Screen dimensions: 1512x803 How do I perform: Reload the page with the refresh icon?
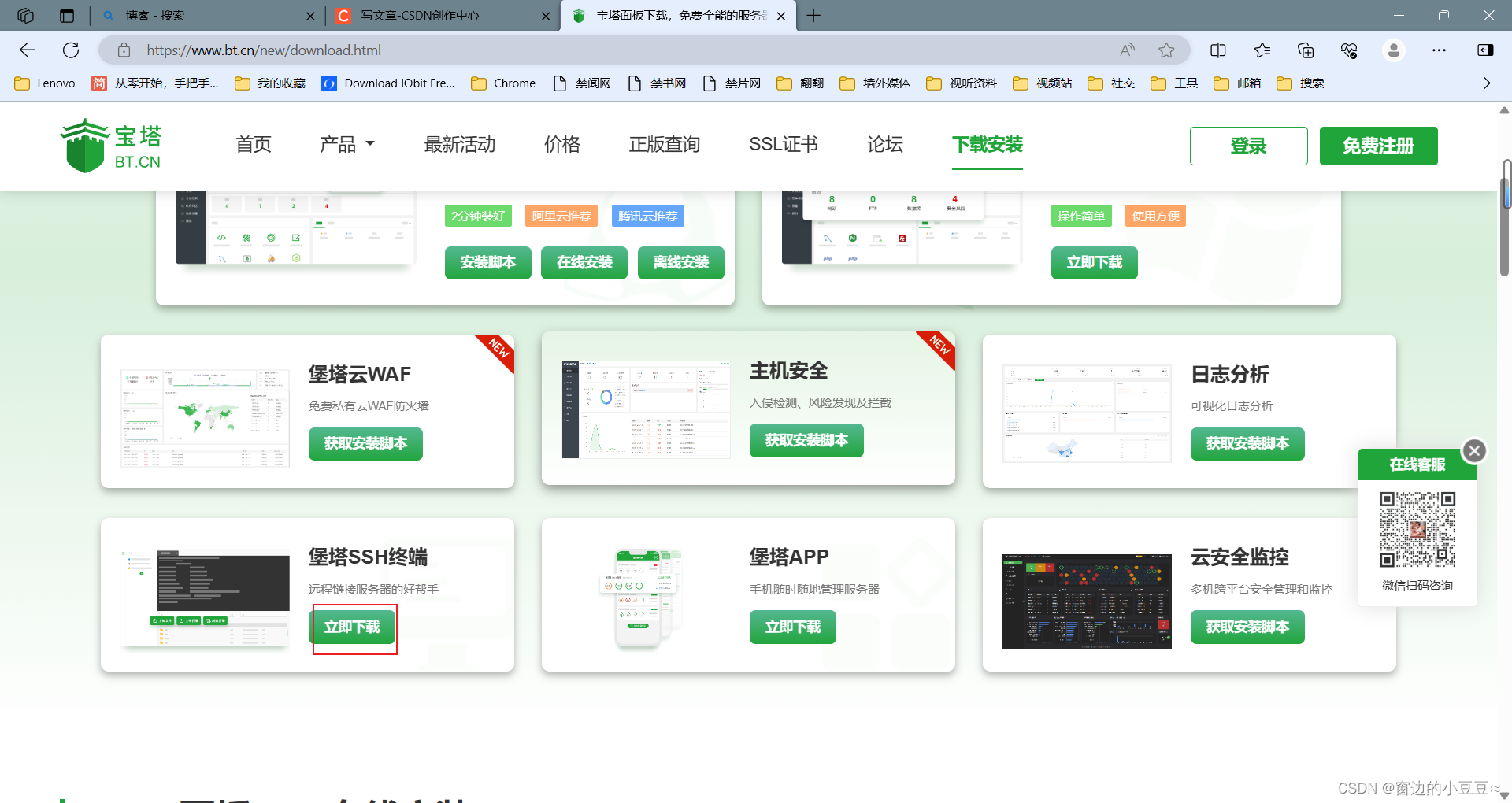[x=71, y=50]
